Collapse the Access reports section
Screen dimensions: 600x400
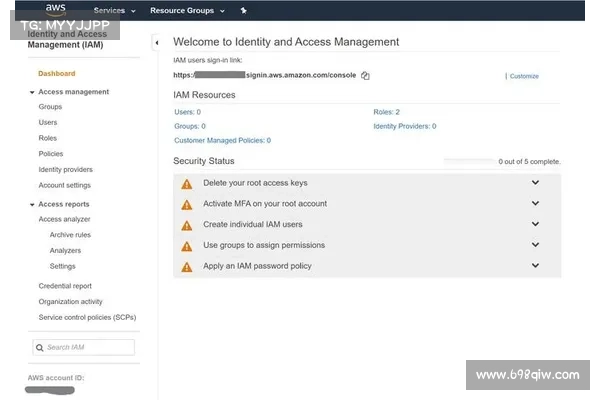(x=32, y=205)
